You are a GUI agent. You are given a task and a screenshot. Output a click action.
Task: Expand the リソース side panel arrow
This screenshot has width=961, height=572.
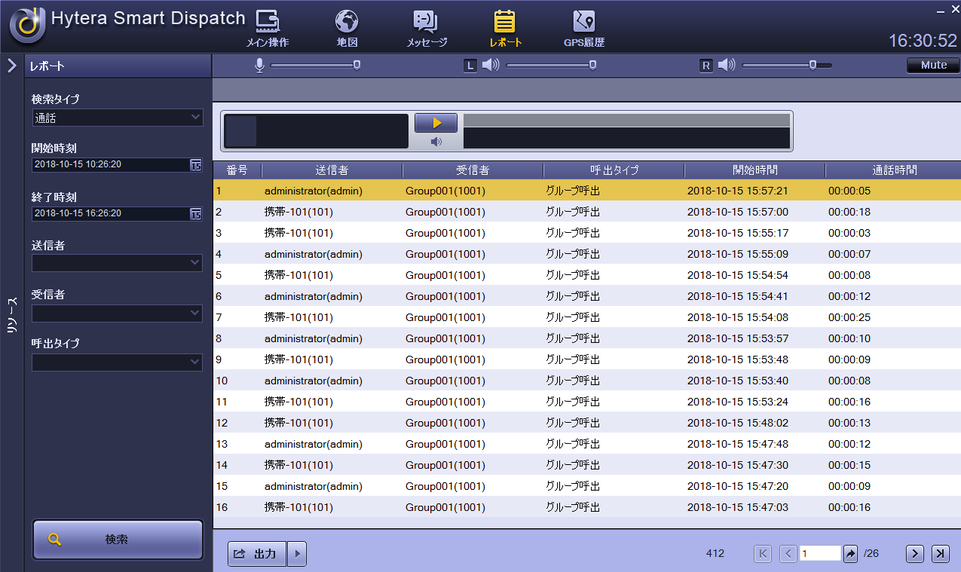pyautogui.click(x=12, y=65)
